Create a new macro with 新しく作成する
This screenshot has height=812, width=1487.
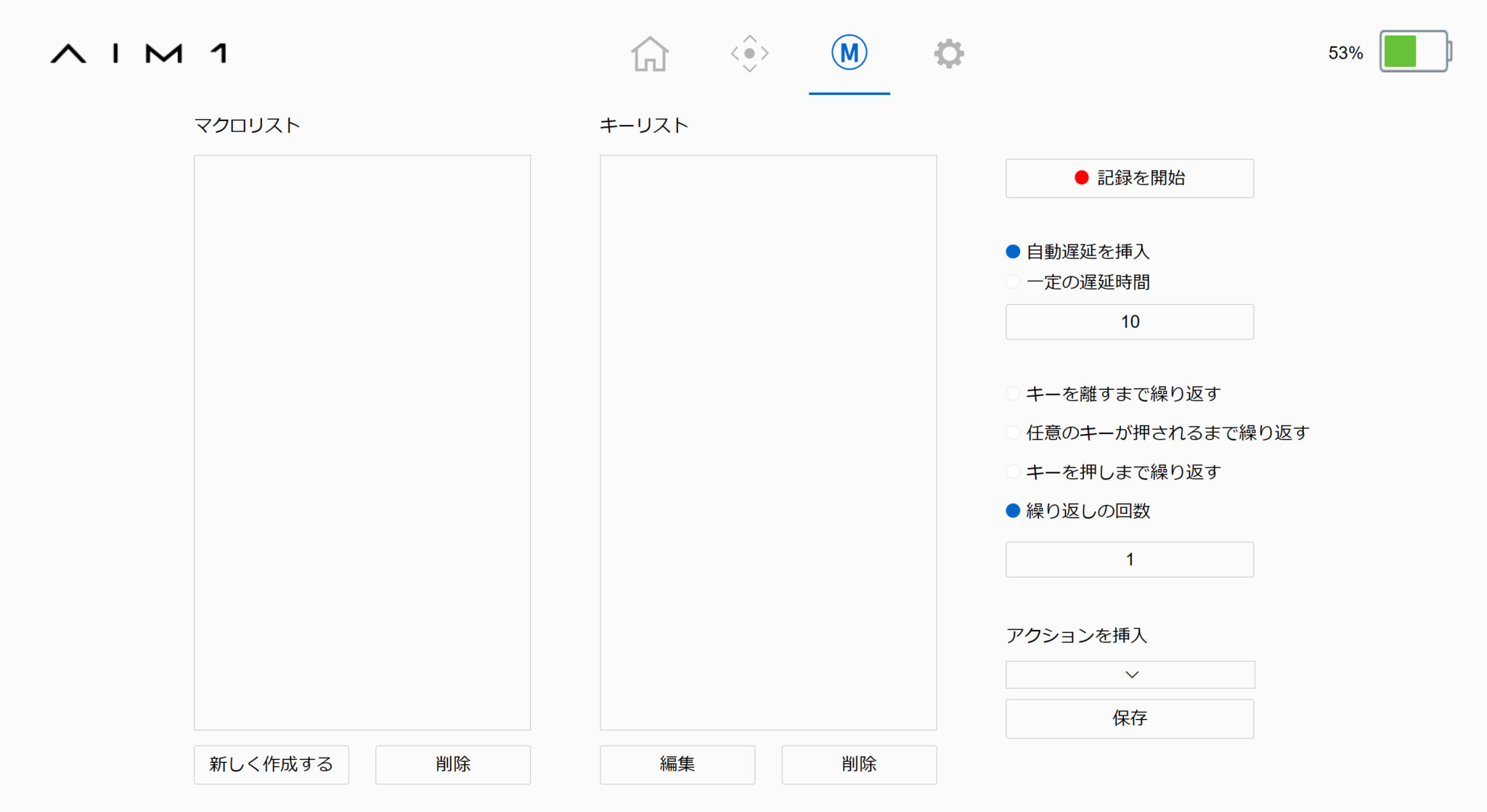click(271, 764)
